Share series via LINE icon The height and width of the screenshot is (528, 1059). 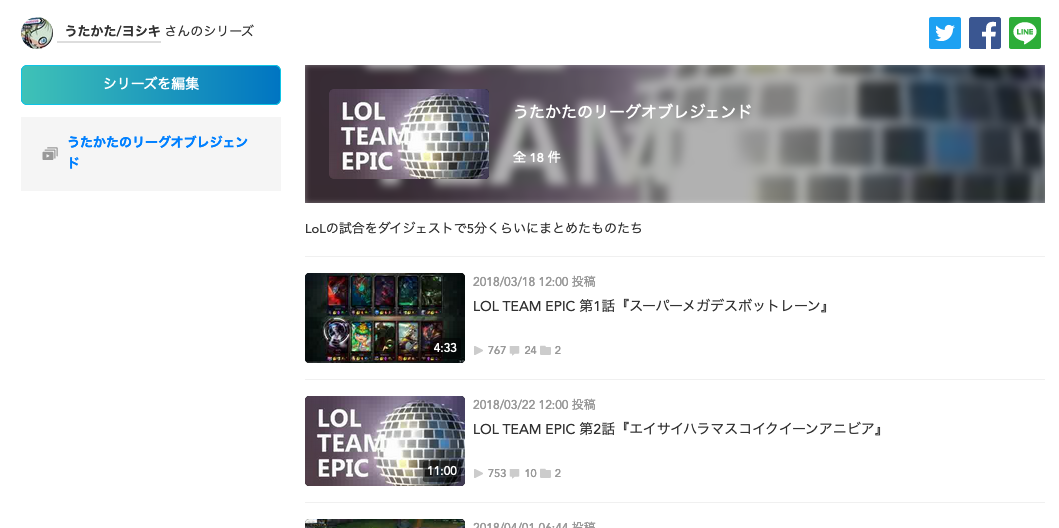(1025, 33)
